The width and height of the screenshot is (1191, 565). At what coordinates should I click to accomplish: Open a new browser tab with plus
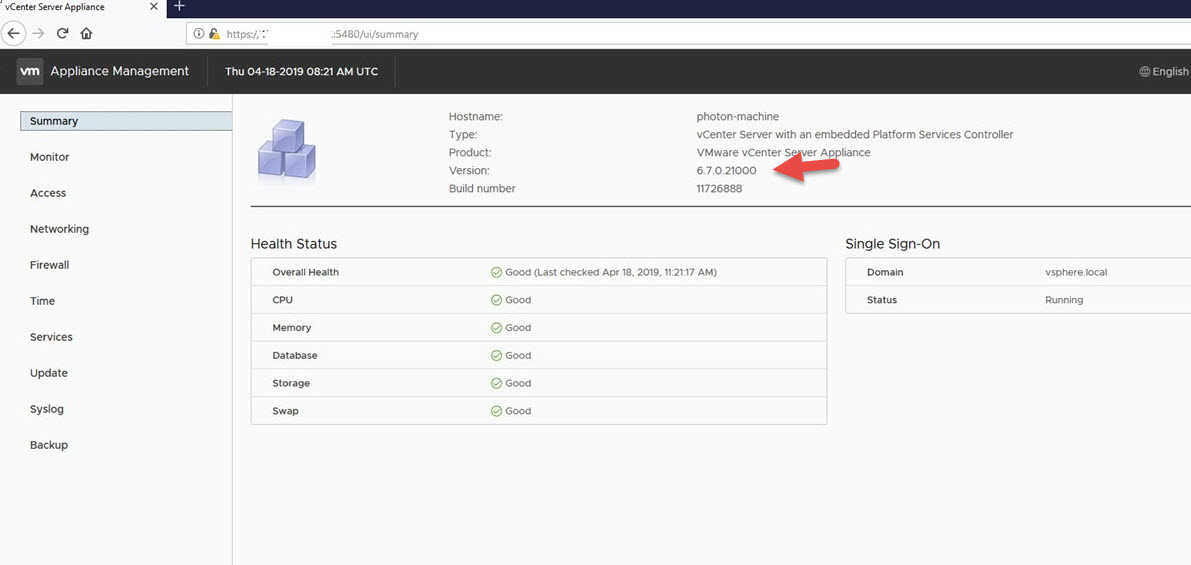click(179, 6)
